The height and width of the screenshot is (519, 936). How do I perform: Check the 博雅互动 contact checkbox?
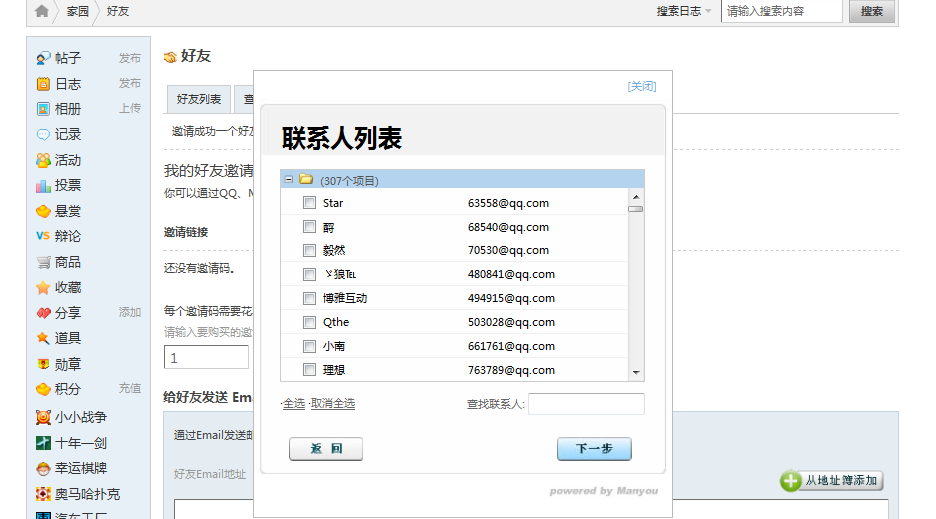click(x=309, y=298)
